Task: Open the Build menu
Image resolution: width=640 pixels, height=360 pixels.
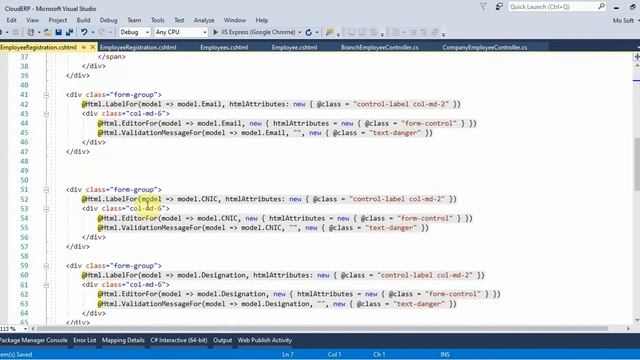Action: point(83,20)
